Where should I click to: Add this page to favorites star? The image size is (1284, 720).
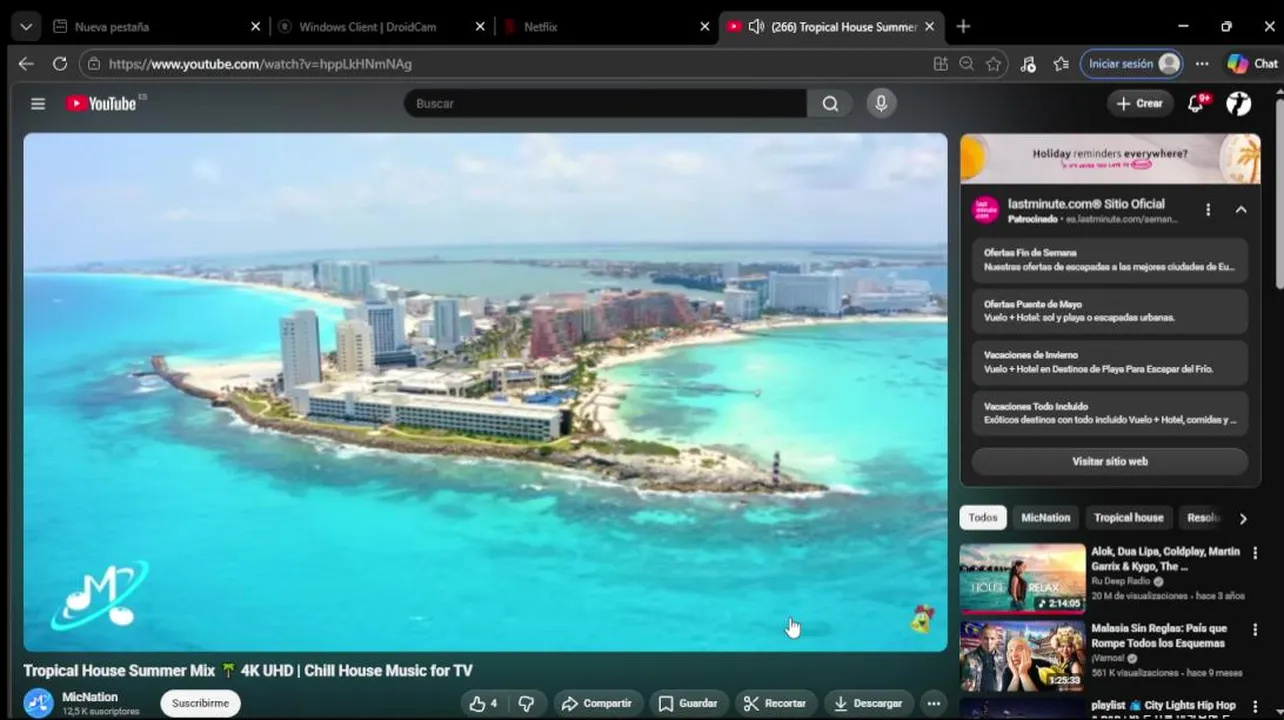[993, 64]
